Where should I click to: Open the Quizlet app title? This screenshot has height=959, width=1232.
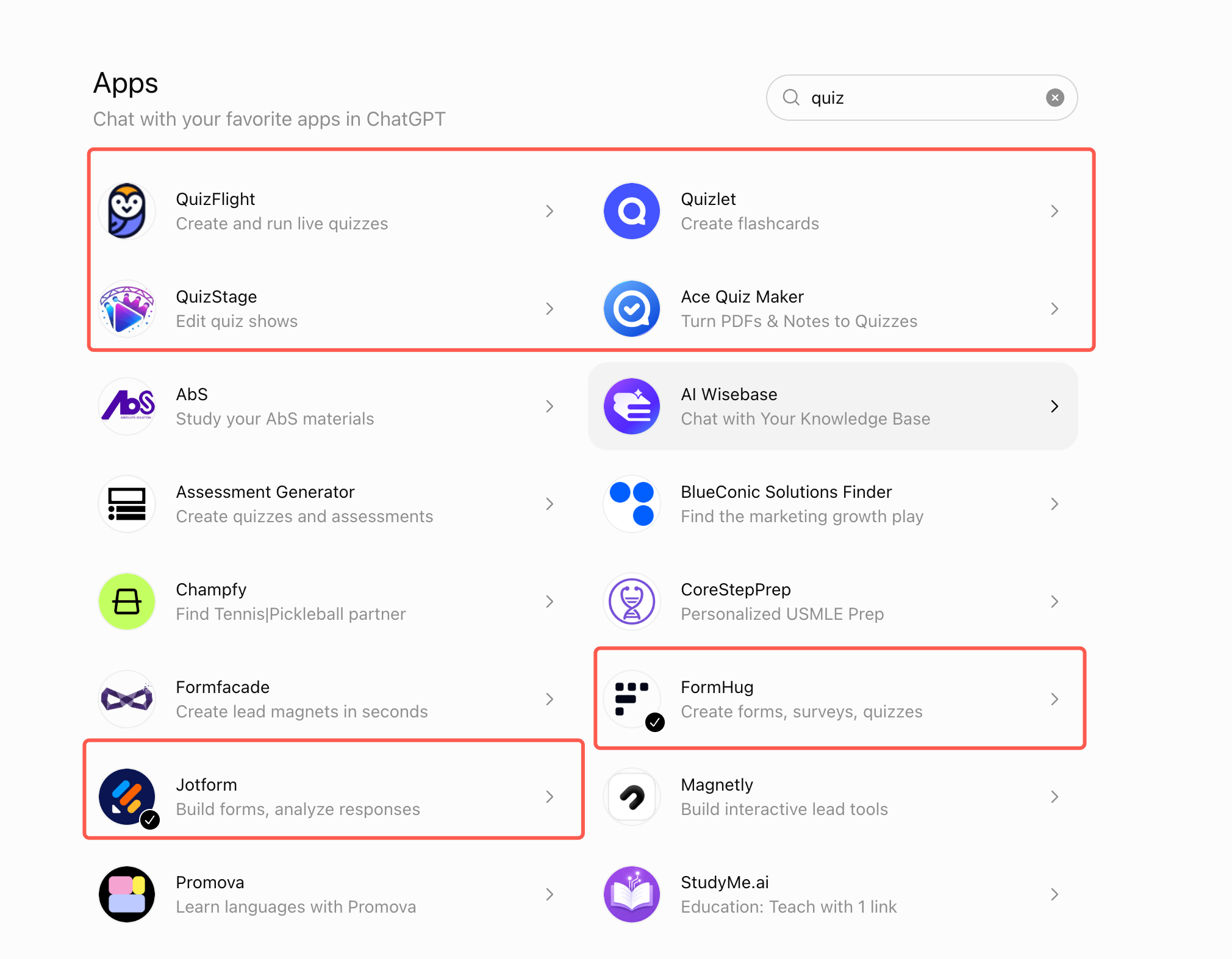pyautogui.click(x=708, y=199)
